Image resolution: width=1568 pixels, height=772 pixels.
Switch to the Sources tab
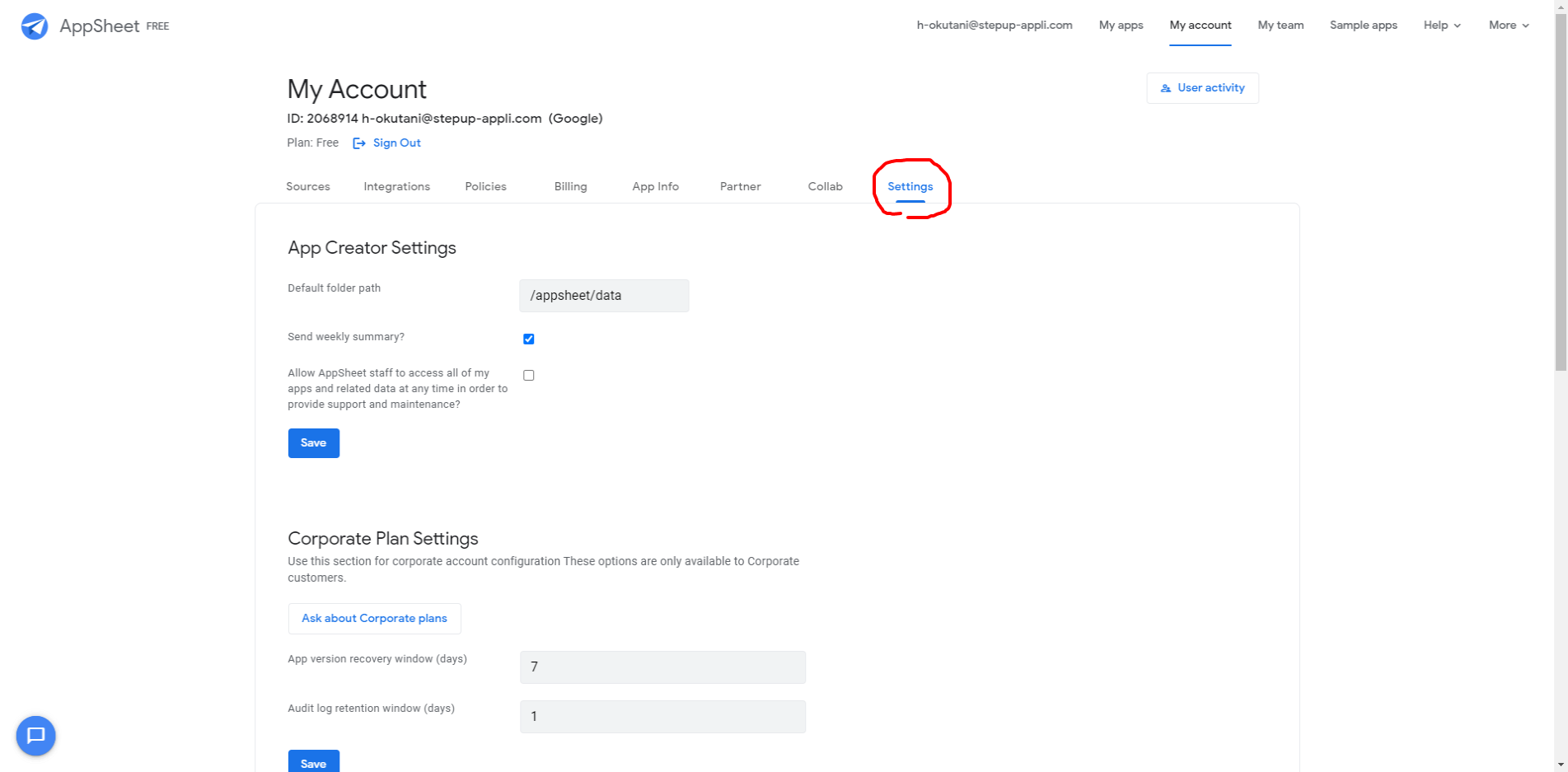308,186
